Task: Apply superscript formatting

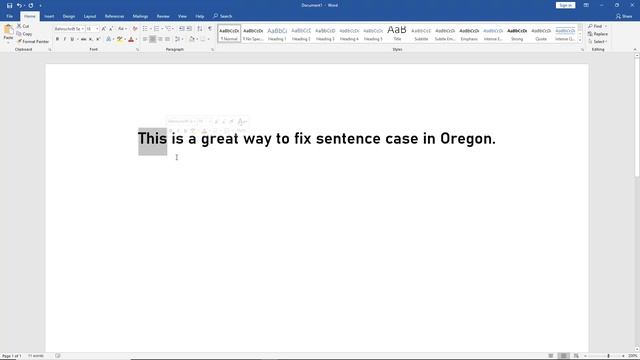Action: pos(98,39)
